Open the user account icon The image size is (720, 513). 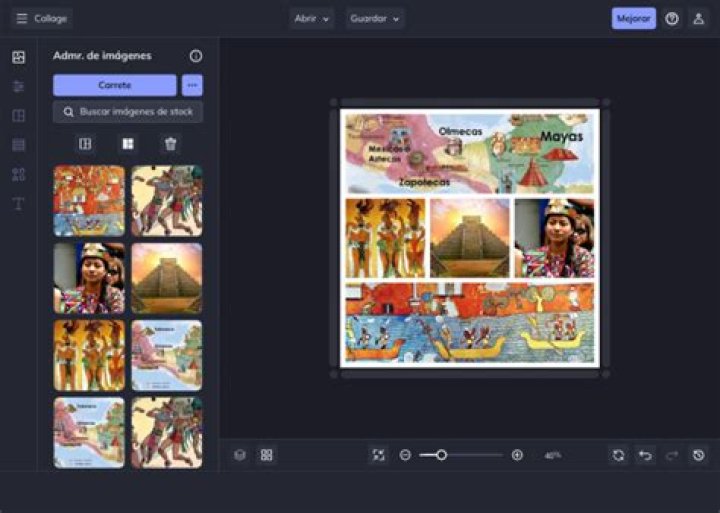point(698,19)
